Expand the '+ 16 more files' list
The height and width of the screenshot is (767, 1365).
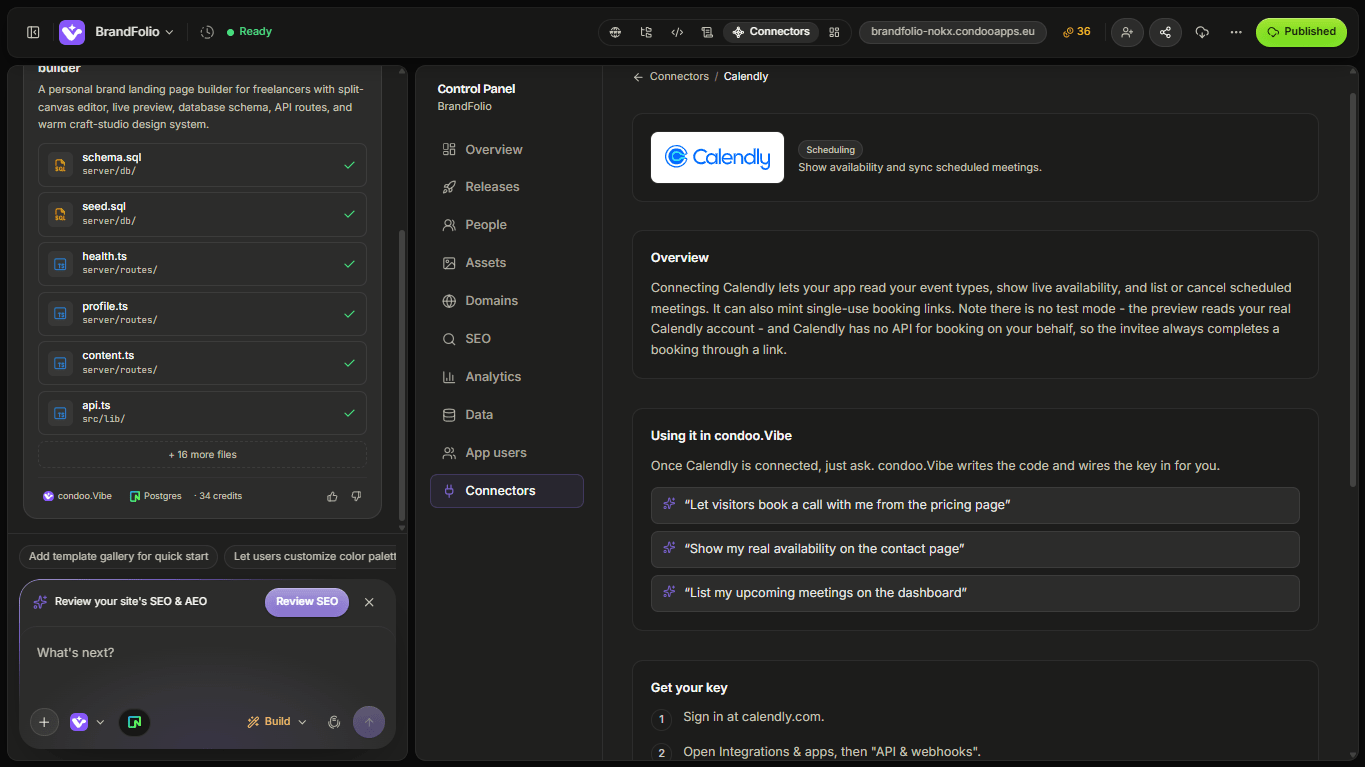tap(202, 455)
